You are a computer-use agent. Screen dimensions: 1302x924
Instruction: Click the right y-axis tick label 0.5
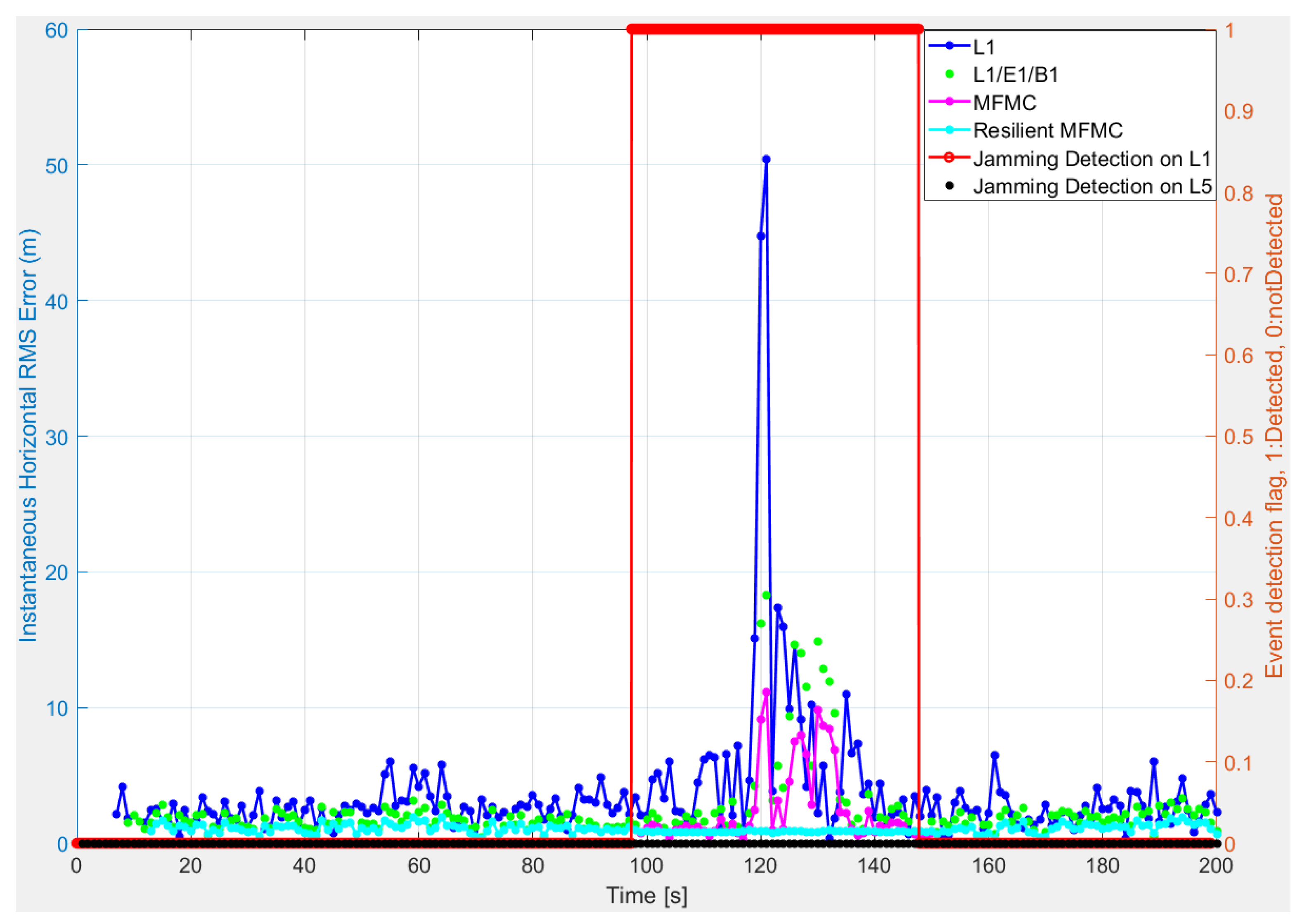1238,436
